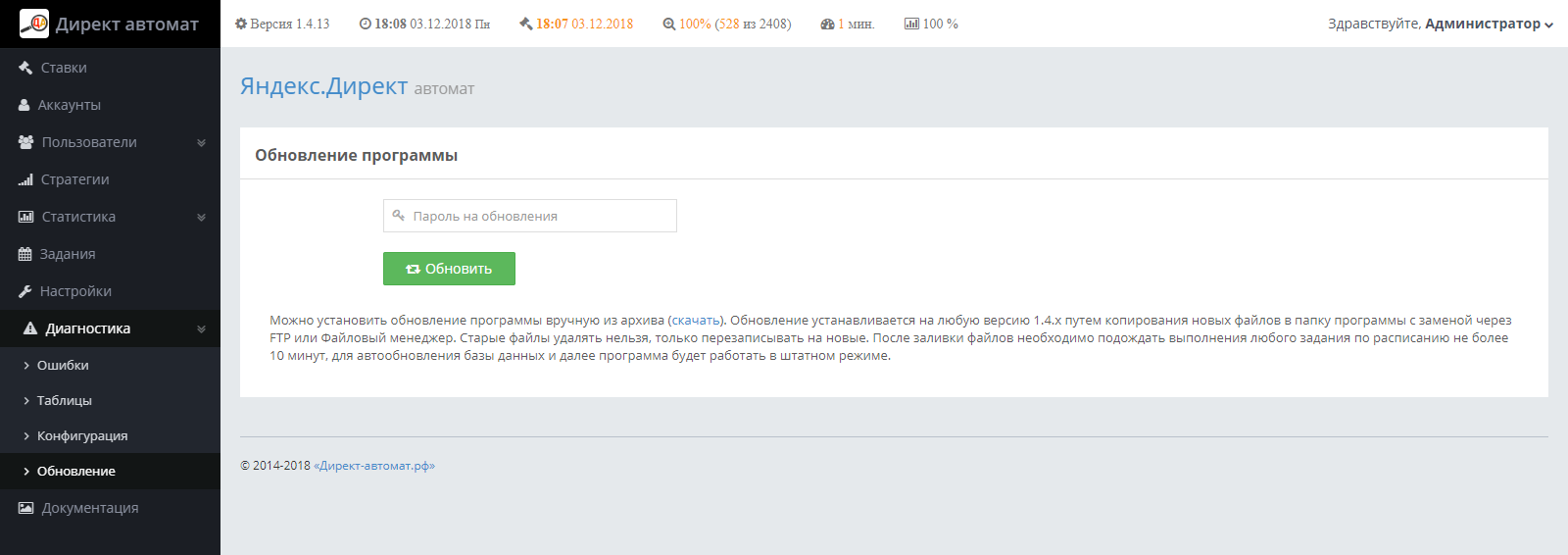Click the clock icon in the top bar
The height and width of the screenshot is (555, 1568).
tap(366, 24)
